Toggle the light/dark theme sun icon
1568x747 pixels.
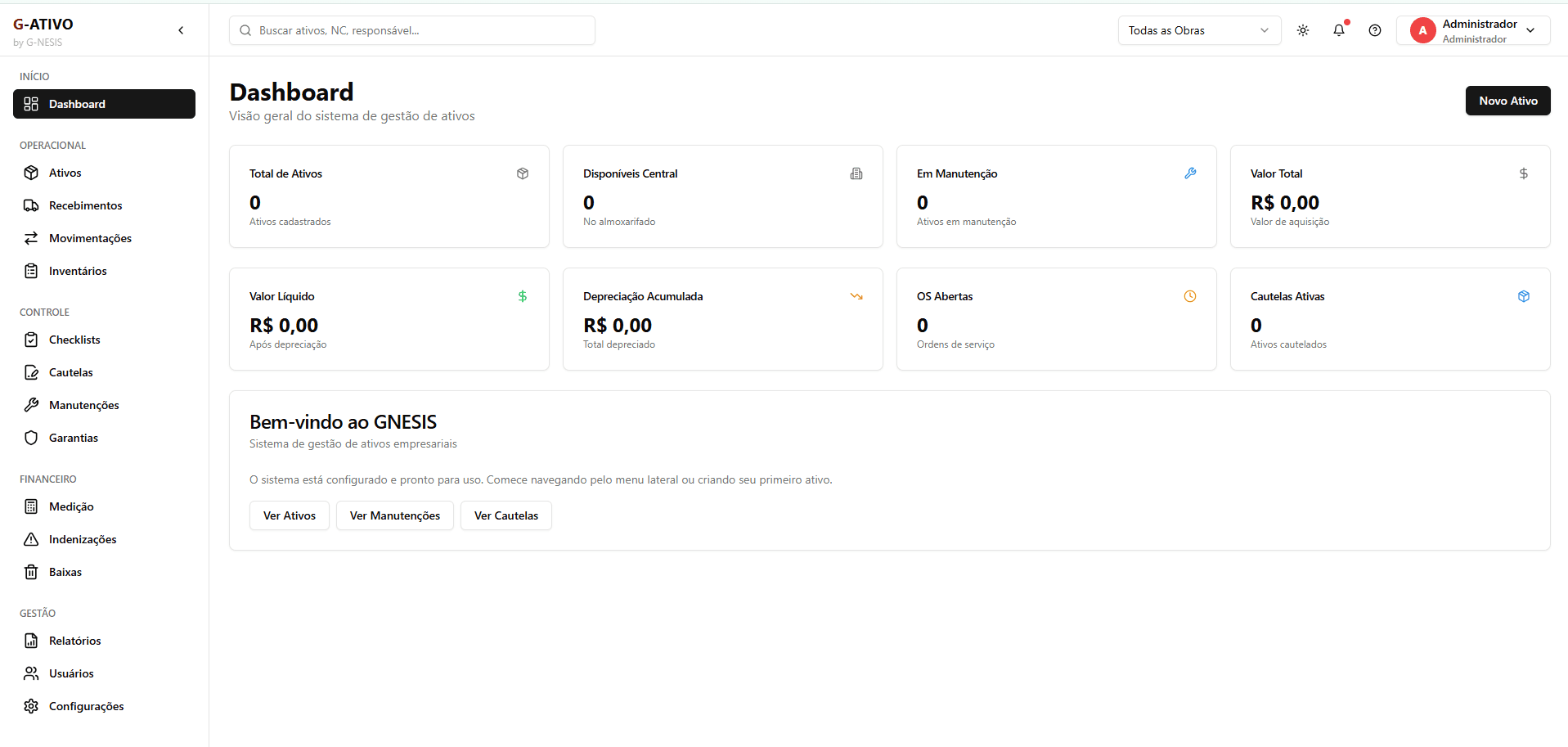point(1303,30)
